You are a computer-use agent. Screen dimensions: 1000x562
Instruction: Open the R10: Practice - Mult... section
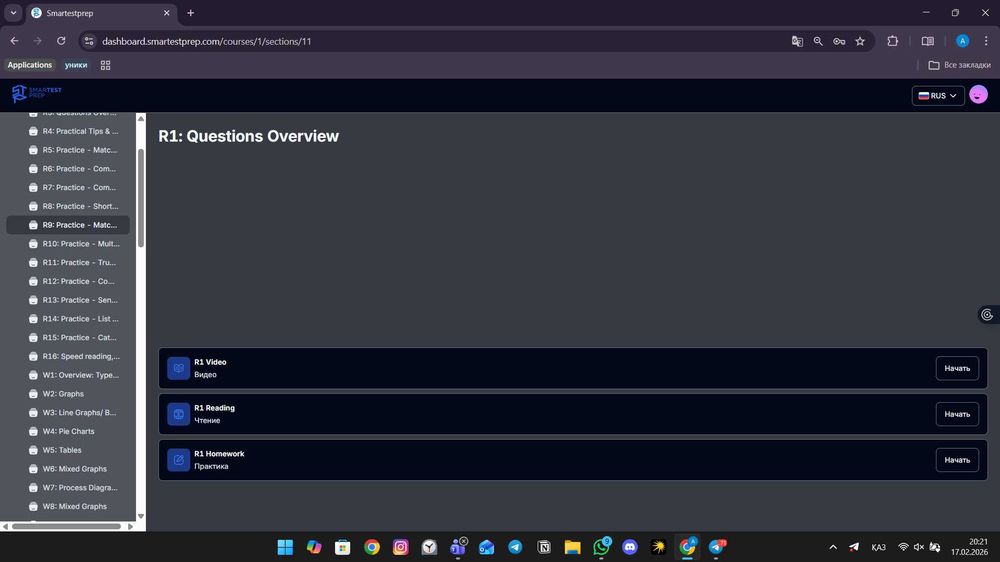point(68,244)
